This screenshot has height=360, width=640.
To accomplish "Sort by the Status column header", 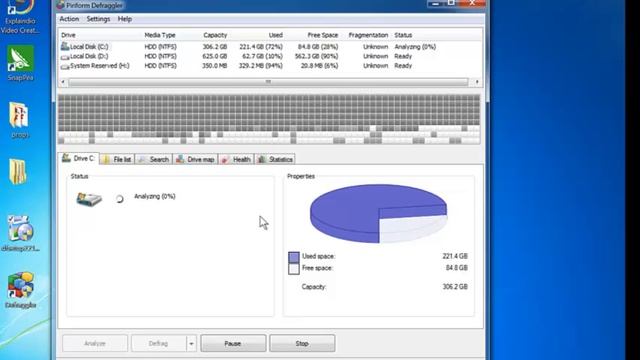I will [403, 35].
